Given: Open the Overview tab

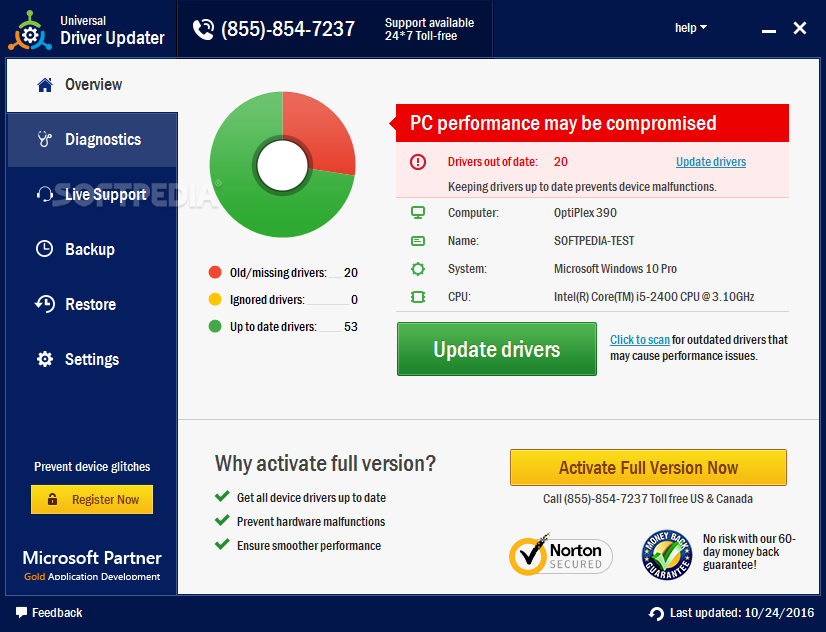Looking at the screenshot, I should [x=92, y=85].
